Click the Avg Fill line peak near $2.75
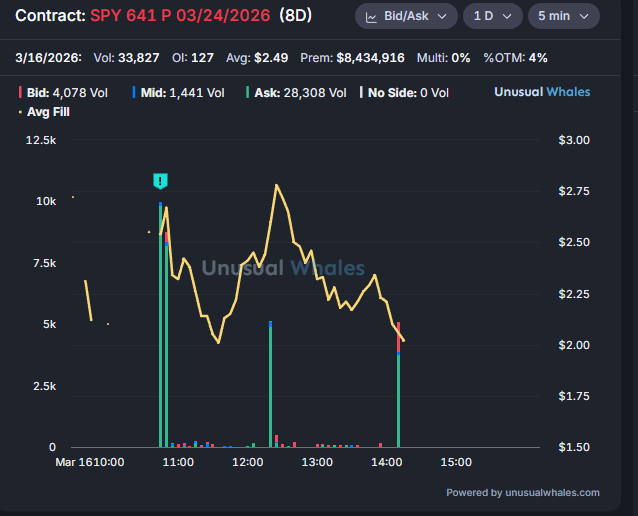Image resolution: width=638 pixels, height=516 pixels. click(x=277, y=185)
